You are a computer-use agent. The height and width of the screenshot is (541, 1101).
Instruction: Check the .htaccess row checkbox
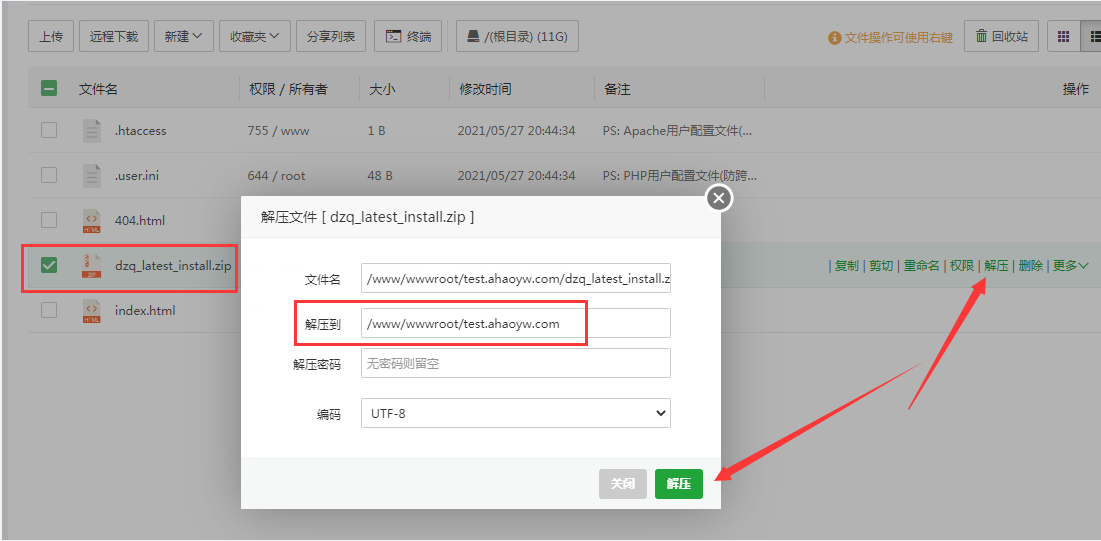tap(49, 130)
